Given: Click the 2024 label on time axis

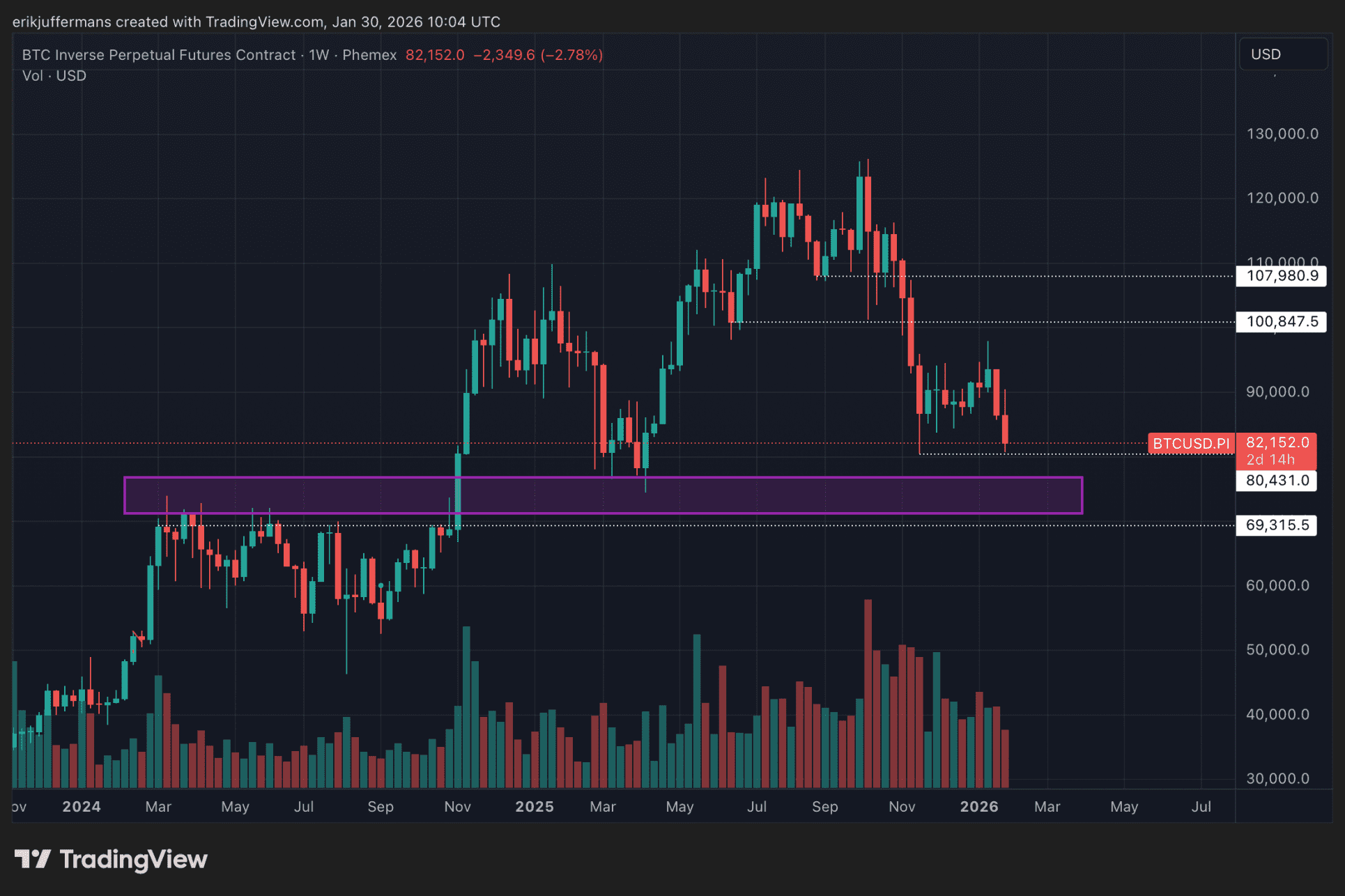Looking at the screenshot, I should (82, 807).
